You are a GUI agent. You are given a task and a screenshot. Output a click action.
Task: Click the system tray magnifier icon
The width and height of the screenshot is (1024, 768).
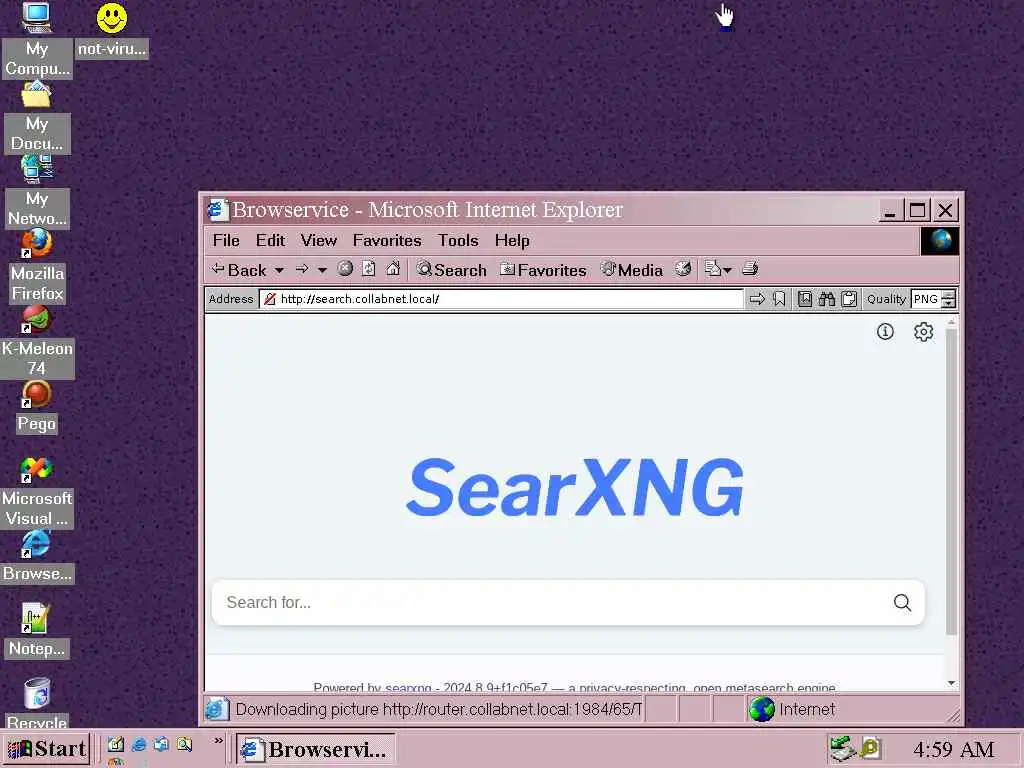click(871, 748)
